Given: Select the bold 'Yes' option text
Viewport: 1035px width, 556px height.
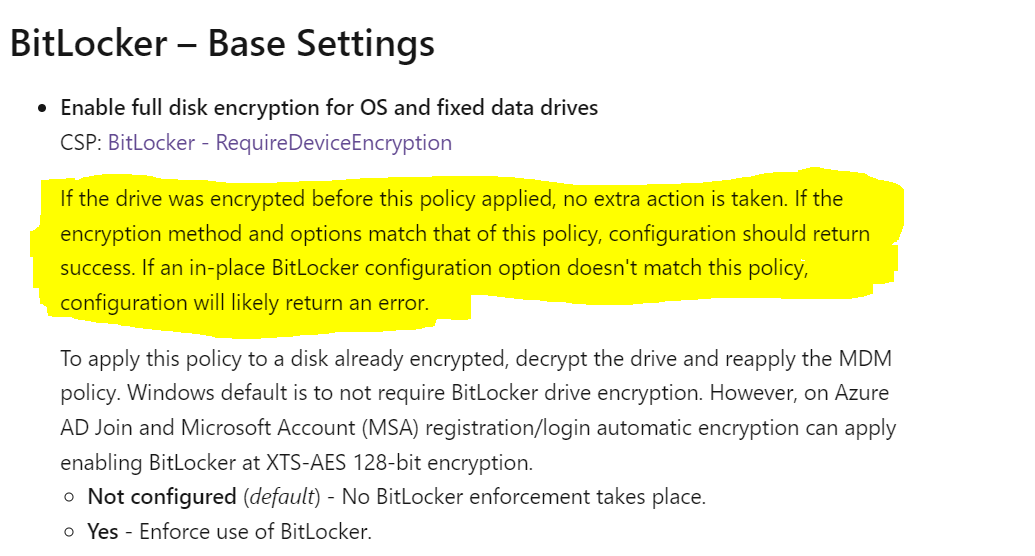Looking at the screenshot, I should (103, 532).
